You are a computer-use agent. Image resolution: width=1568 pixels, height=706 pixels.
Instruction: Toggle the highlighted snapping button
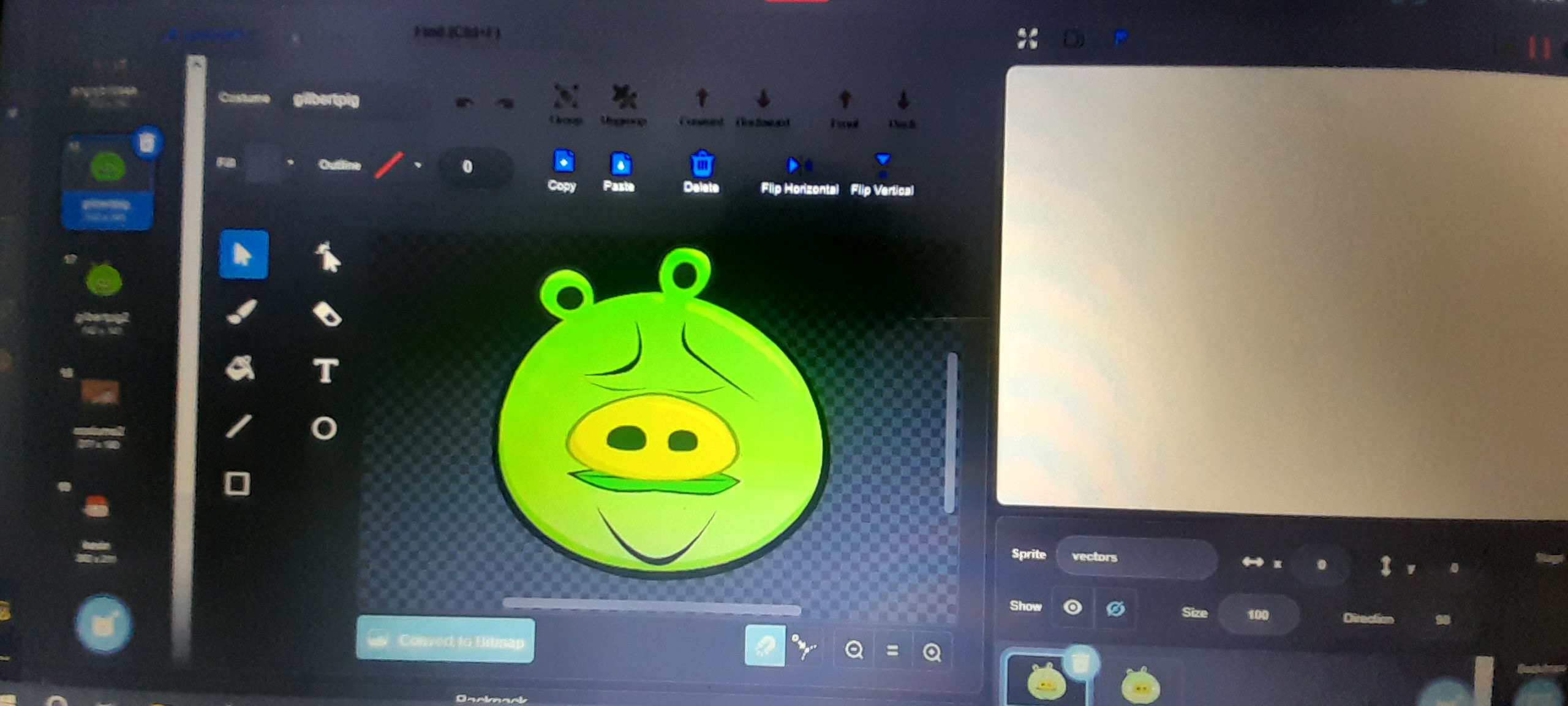(x=764, y=645)
